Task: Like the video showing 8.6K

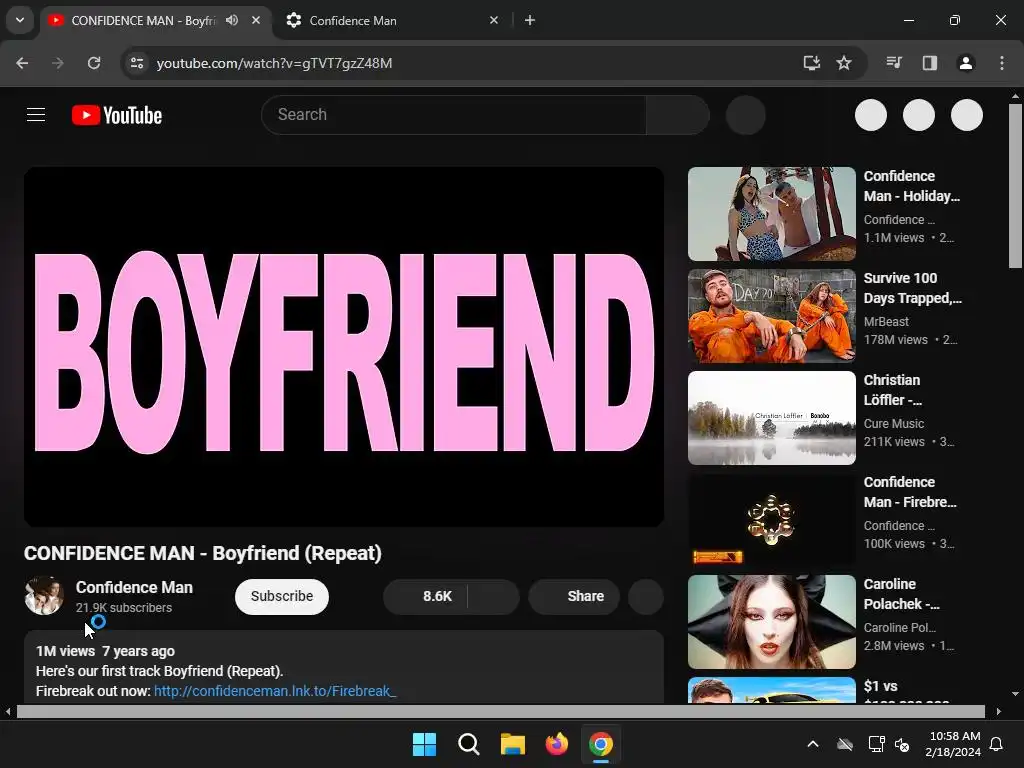Action: click(x=426, y=596)
